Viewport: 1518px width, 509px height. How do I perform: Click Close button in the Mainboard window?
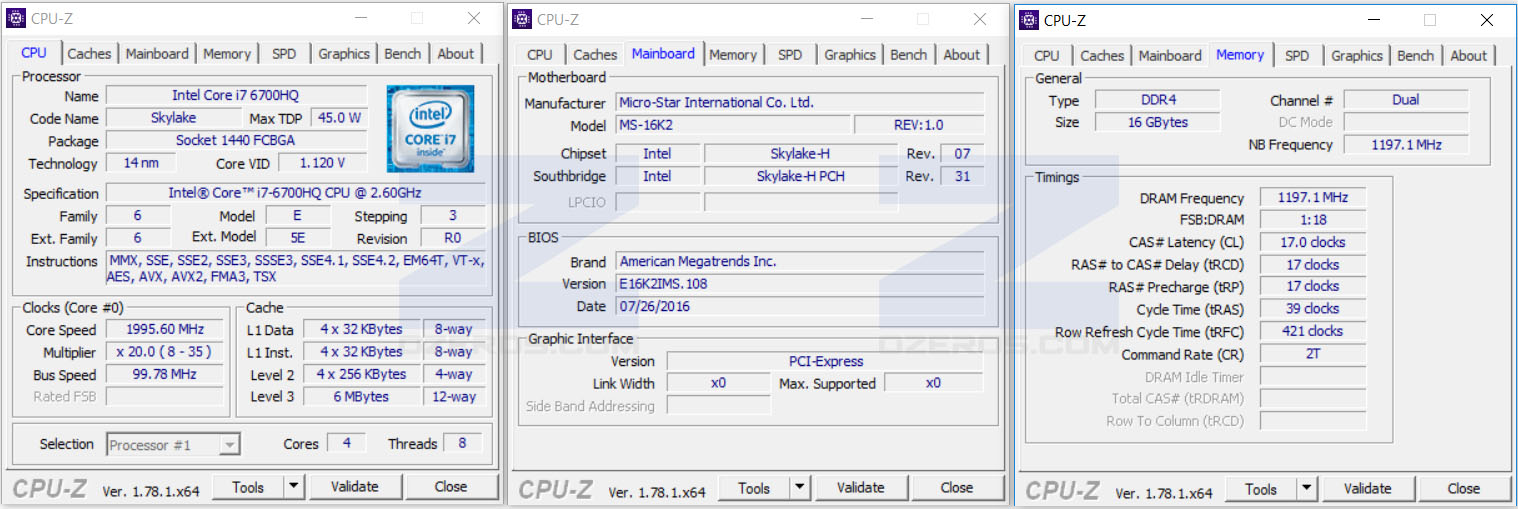957,488
